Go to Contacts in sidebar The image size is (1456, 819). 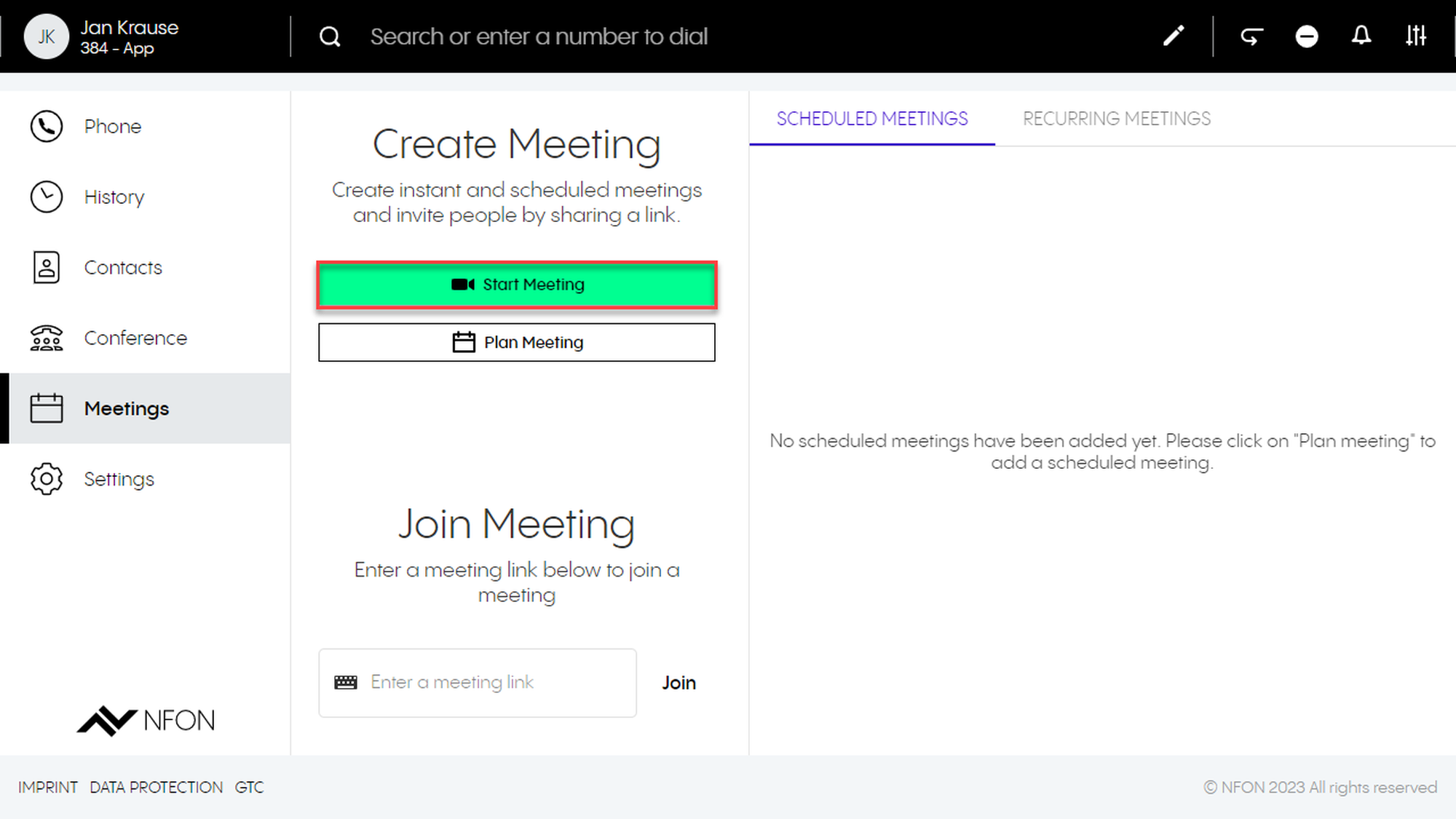[122, 268]
